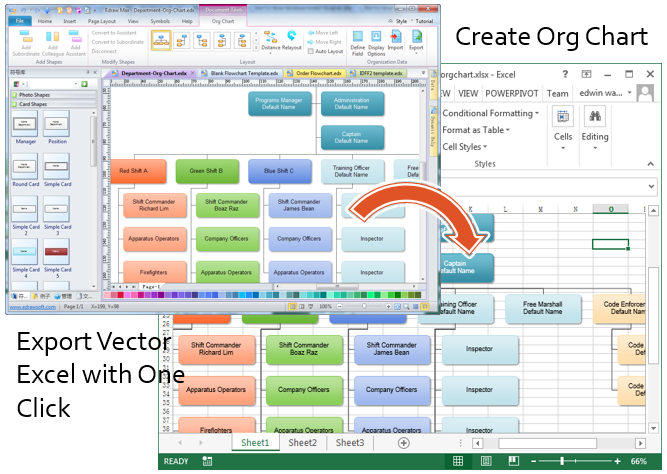Viewport: 667px width, 474px height.
Task: Select the Relayout tool icon
Action: click(292, 36)
